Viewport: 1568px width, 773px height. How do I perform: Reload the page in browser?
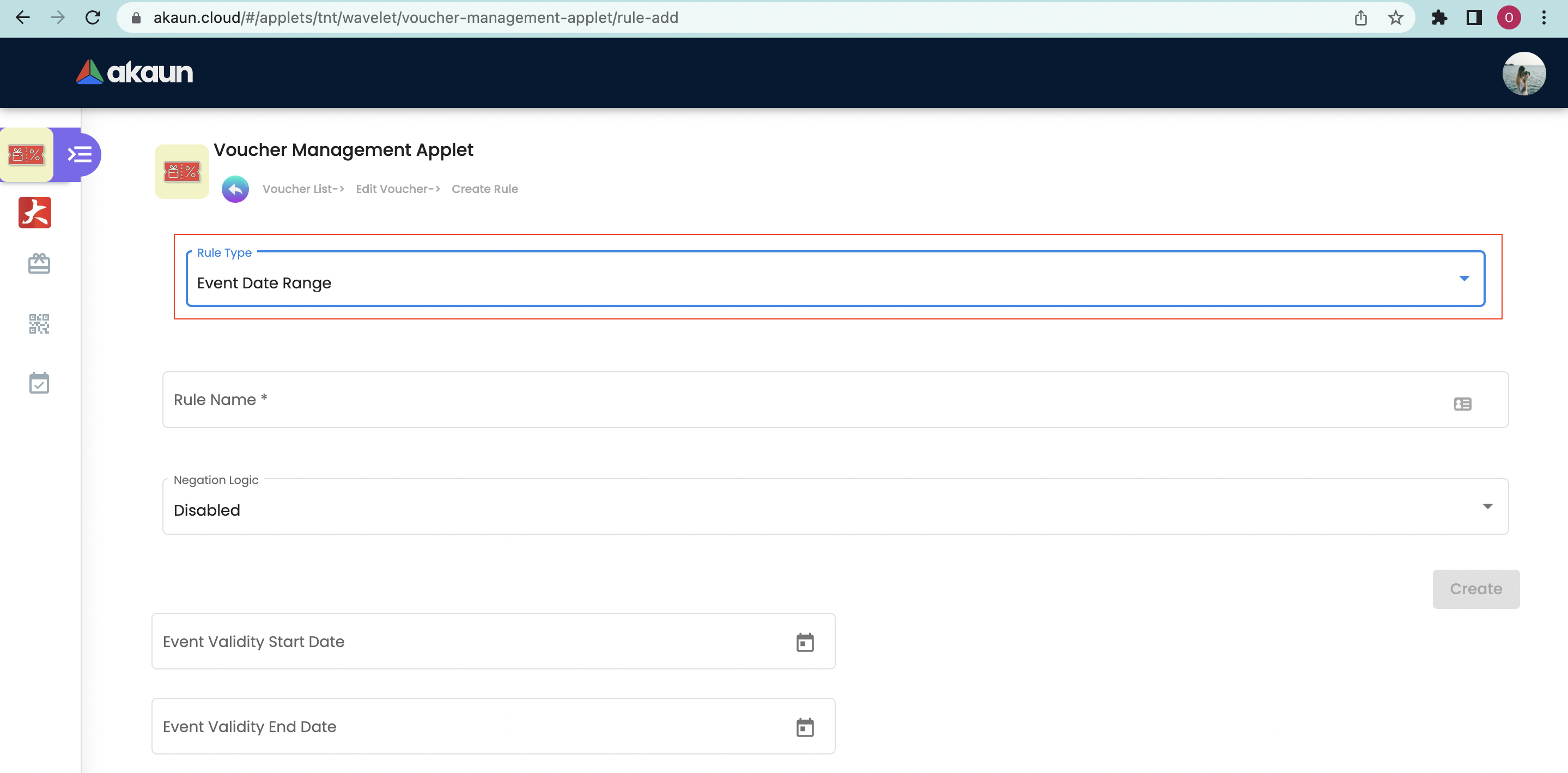click(x=93, y=17)
